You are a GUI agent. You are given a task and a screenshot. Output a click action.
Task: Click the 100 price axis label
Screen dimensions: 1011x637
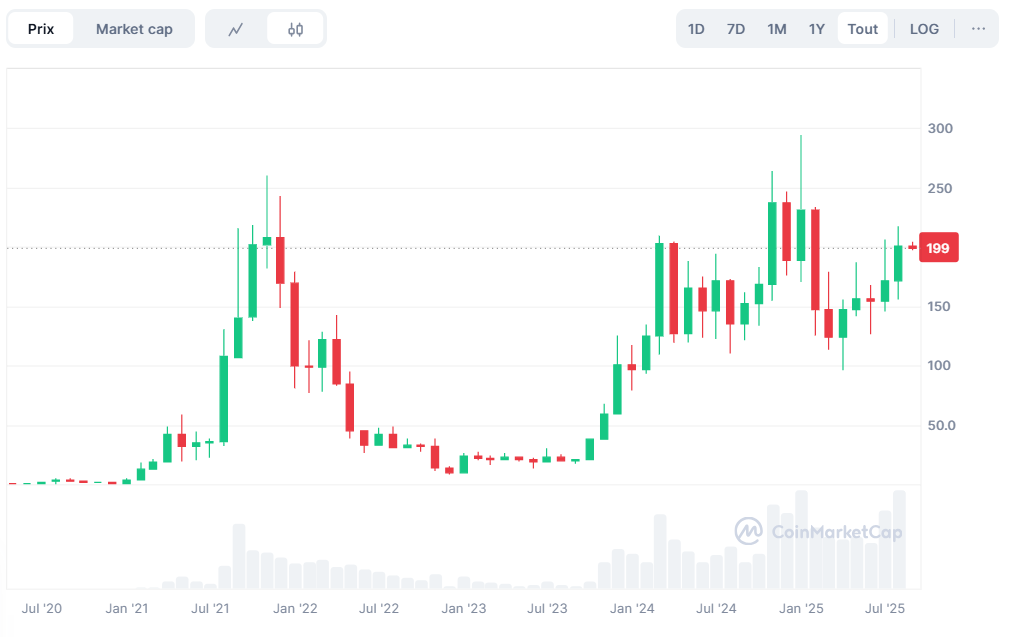click(939, 366)
